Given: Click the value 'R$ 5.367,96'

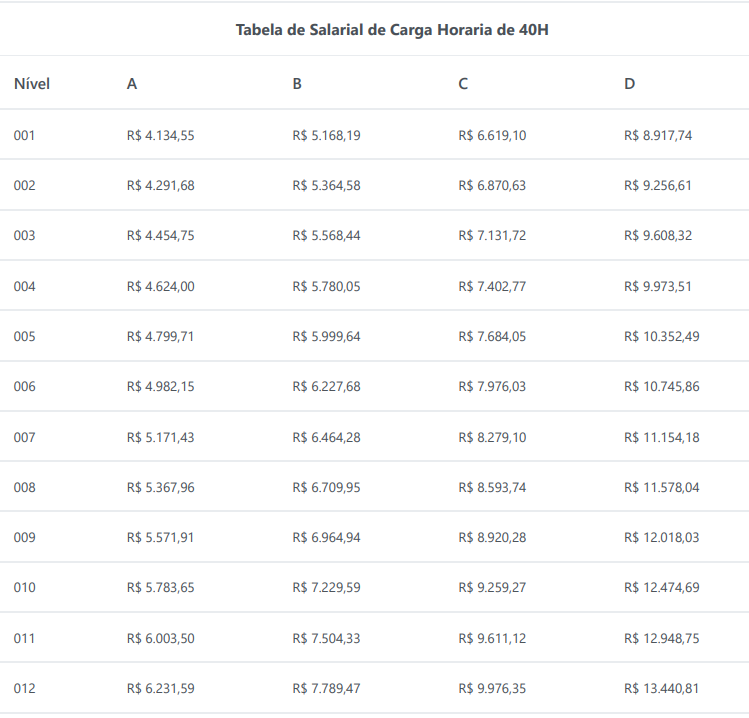Looking at the screenshot, I should [160, 487].
